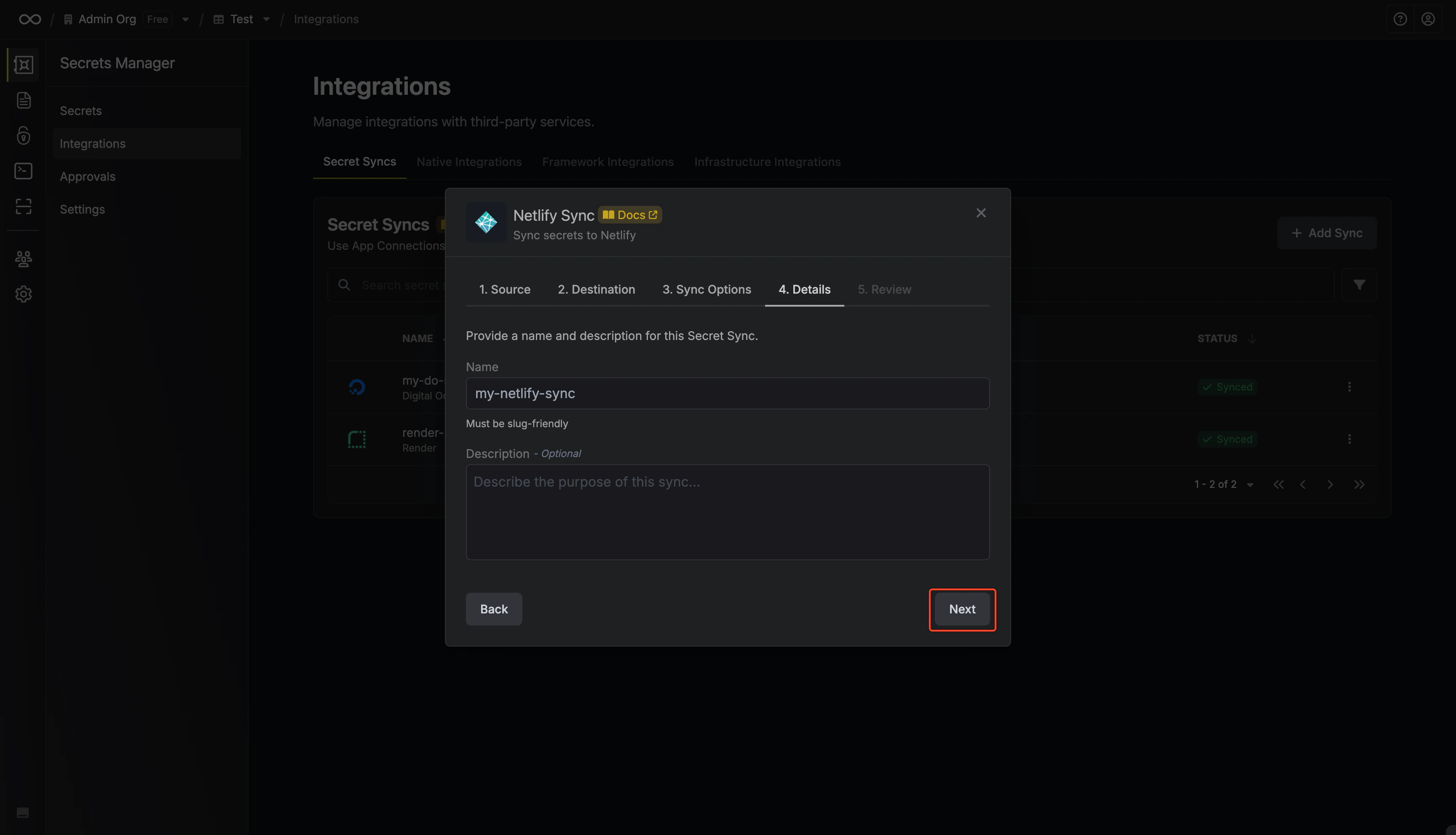
Task: Open the Secret Syncs tab
Action: (359, 162)
